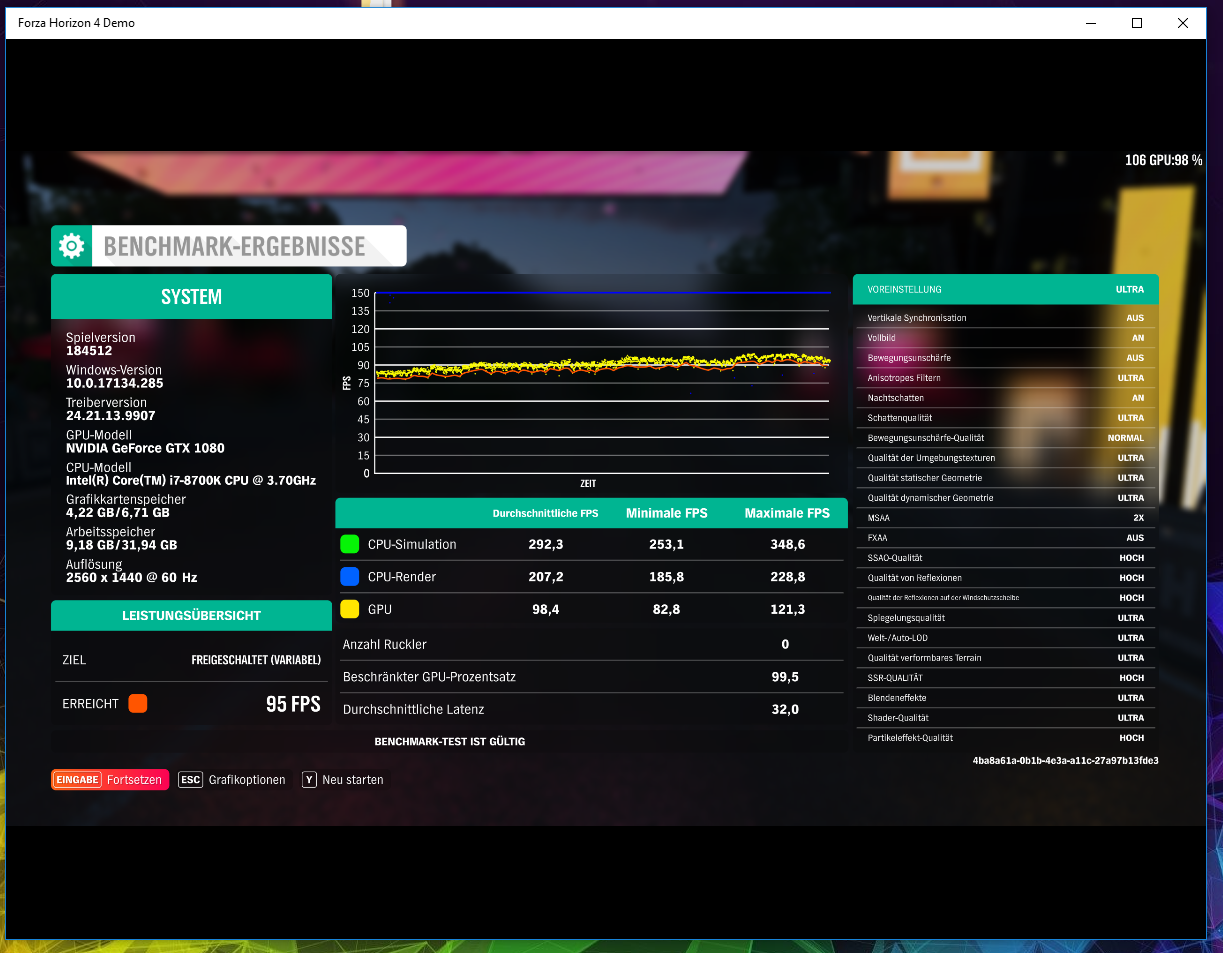Click the Welt-/Auto-LOD ULTRA row
This screenshot has height=953, width=1223.
point(1005,638)
